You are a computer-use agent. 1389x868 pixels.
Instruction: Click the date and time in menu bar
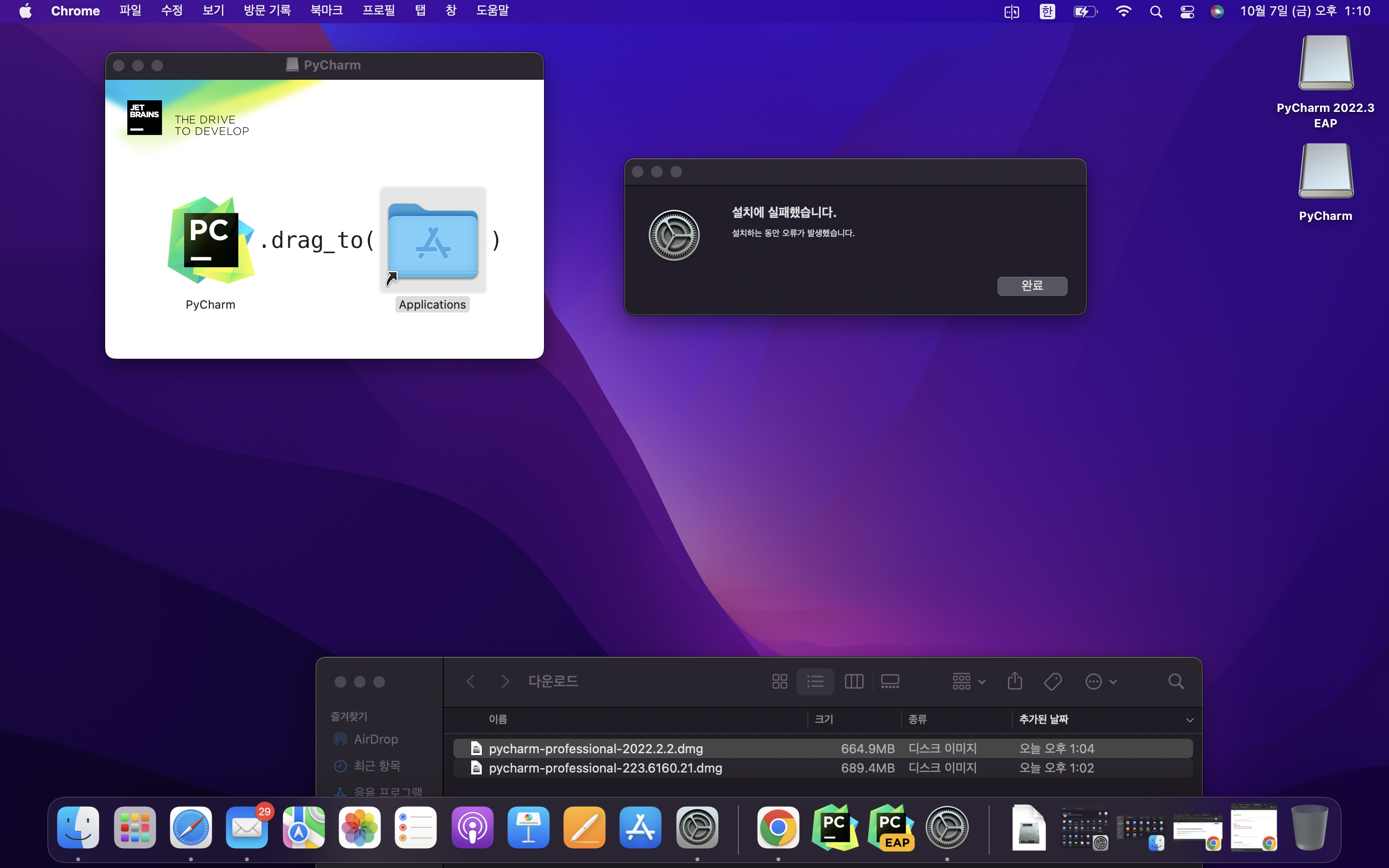pyautogui.click(x=1305, y=12)
